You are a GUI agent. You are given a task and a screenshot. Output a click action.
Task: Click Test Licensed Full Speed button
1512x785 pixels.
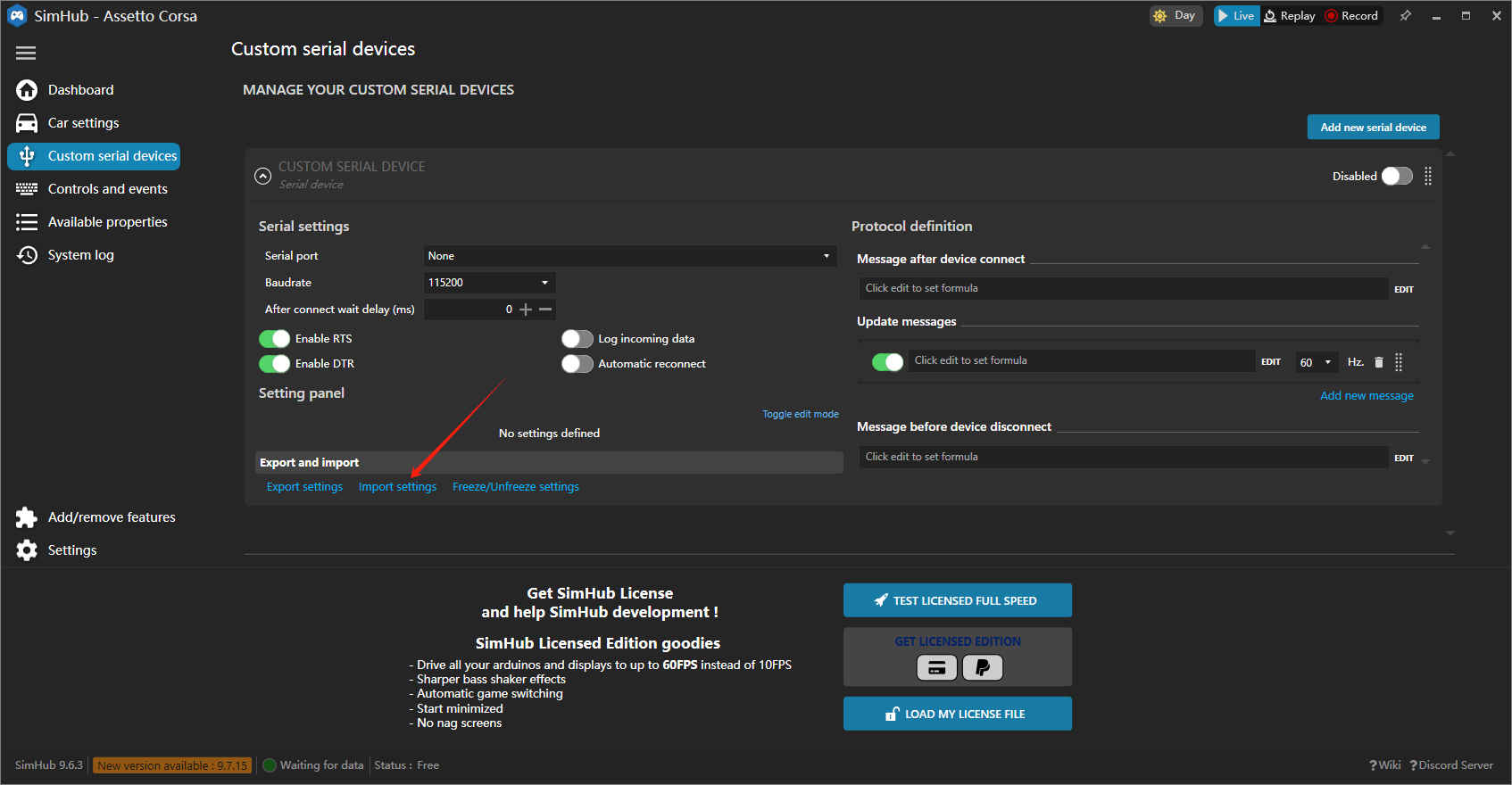coord(958,600)
